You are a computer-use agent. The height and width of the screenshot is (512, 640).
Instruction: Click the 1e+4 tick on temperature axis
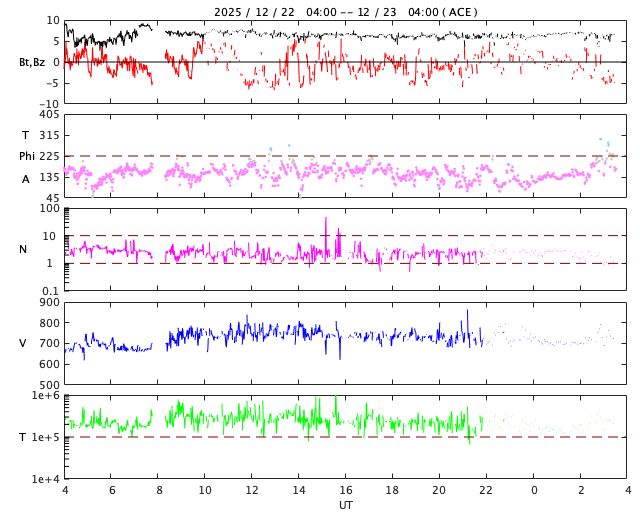click(x=46, y=479)
